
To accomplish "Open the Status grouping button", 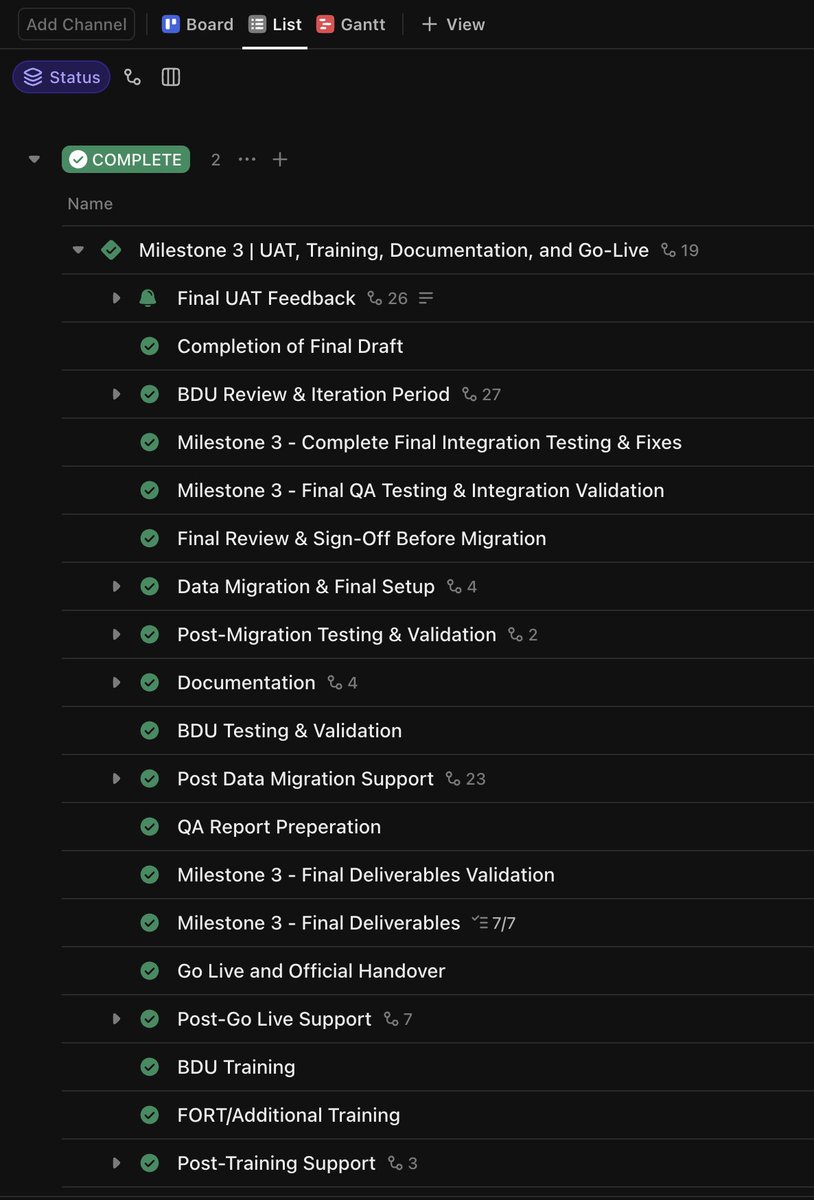I will coord(62,77).
